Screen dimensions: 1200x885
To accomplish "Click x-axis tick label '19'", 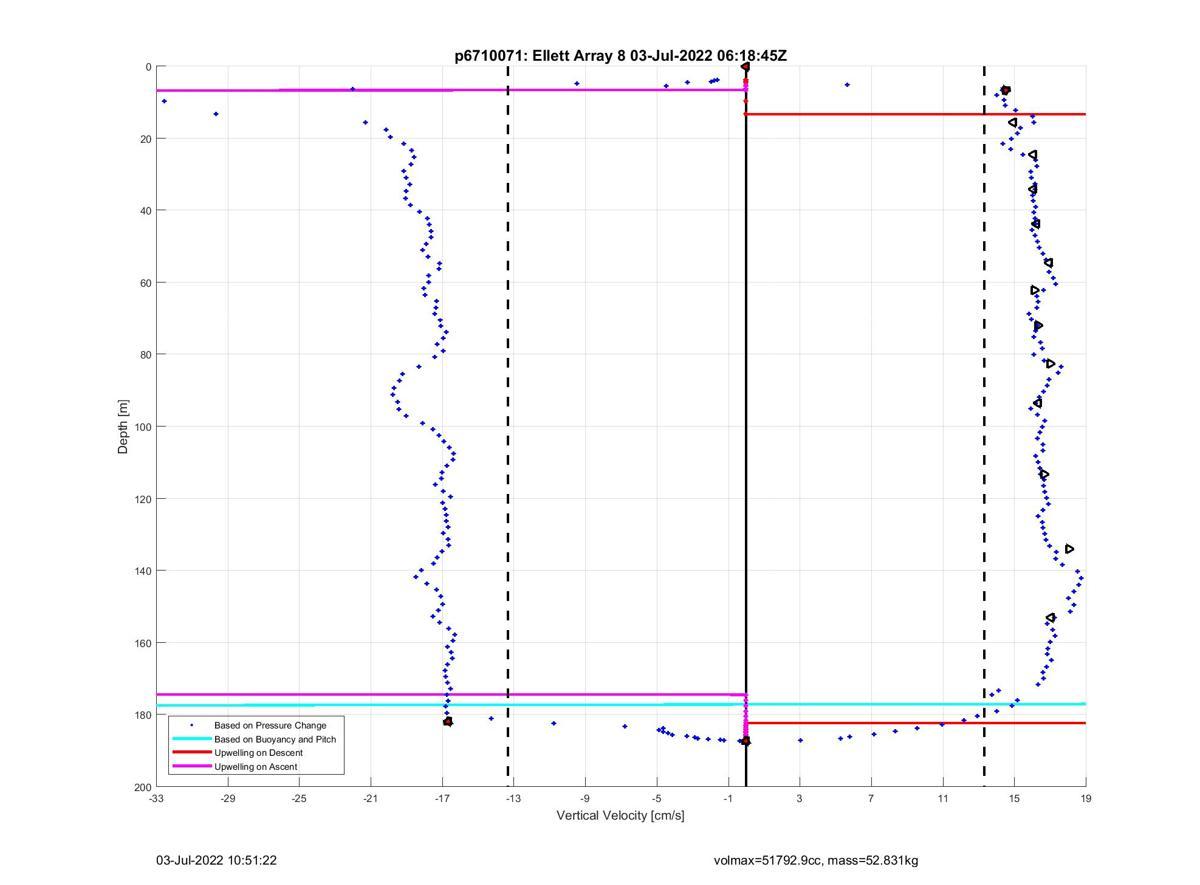I will 1086,798.
